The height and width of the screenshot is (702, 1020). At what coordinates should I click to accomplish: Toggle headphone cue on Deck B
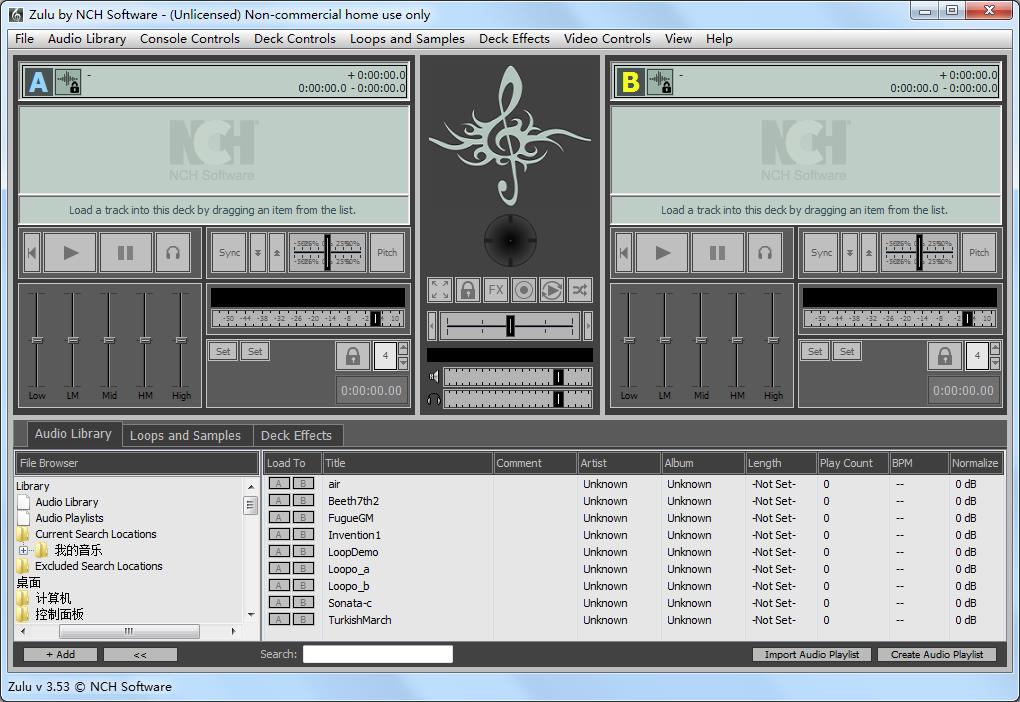765,252
